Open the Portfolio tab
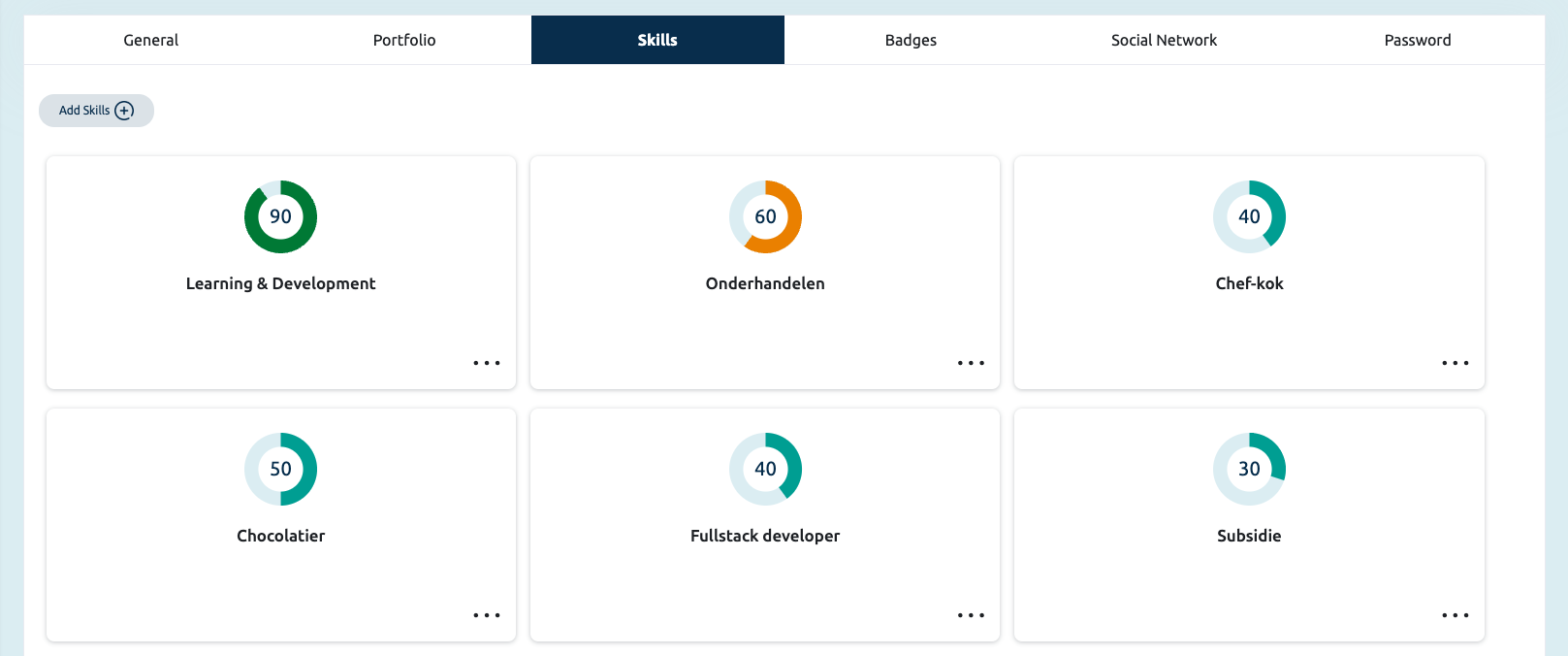This screenshot has width=1568, height=656. point(404,40)
